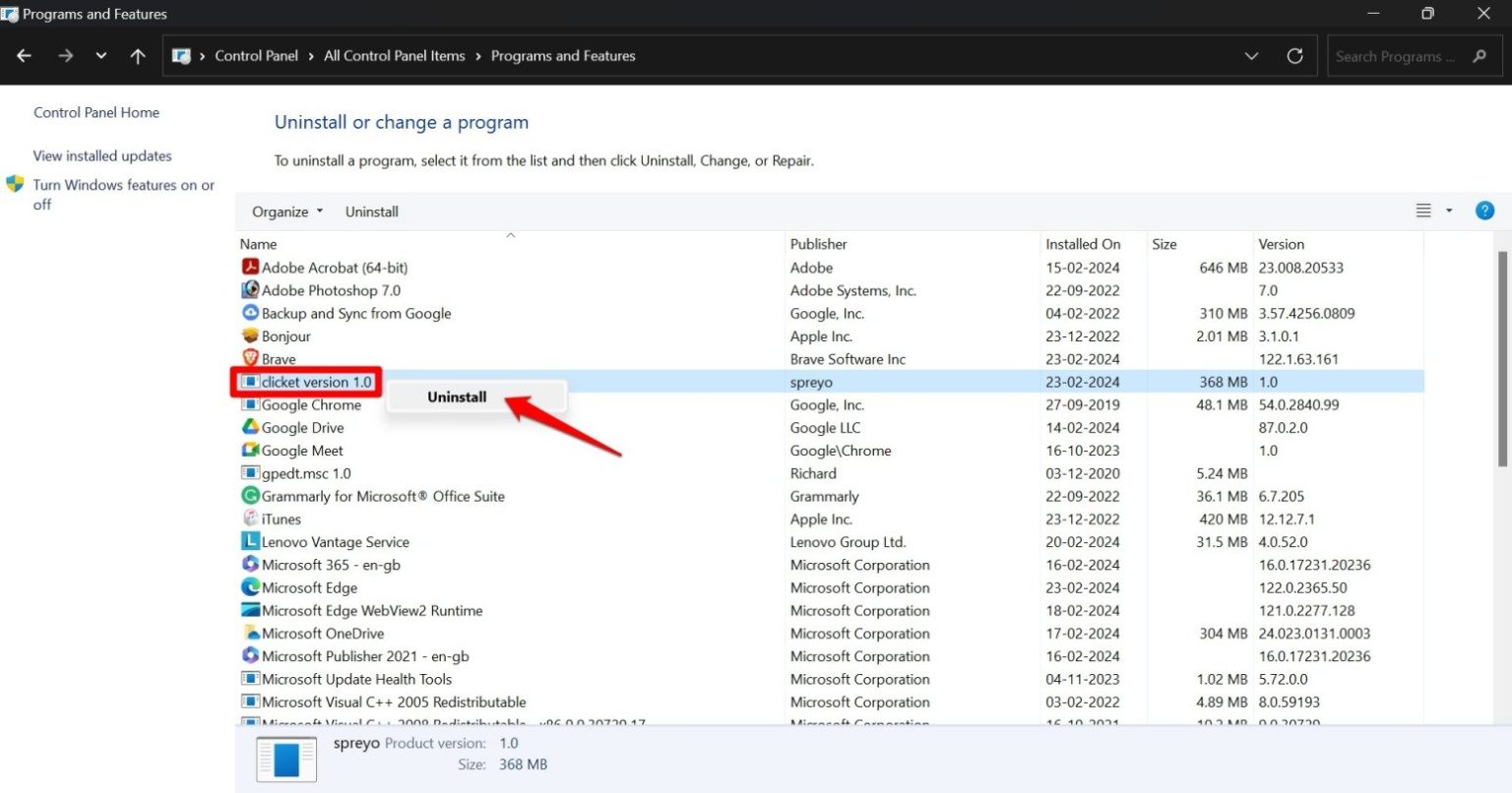Image resolution: width=1512 pixels, height=793 pixels.
Task: Click the iTunes icon in the program list
Action: coord(250,518)
